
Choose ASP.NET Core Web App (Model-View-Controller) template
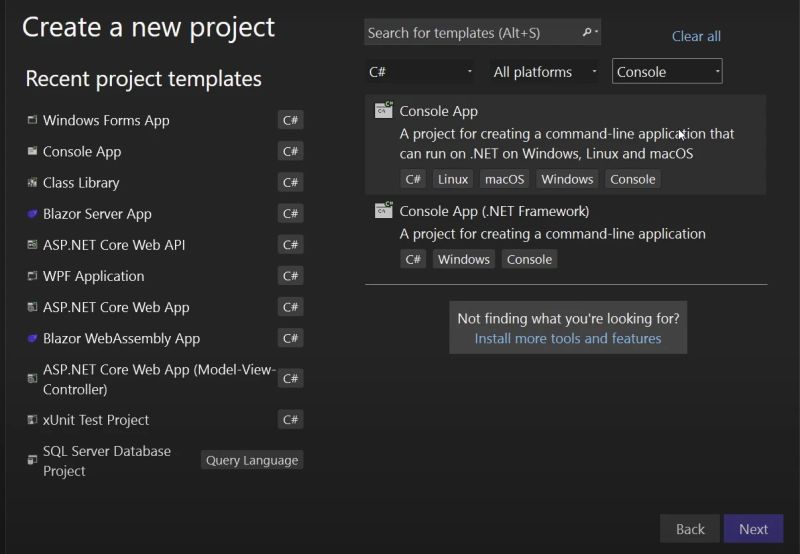click(x=165, y=379)
